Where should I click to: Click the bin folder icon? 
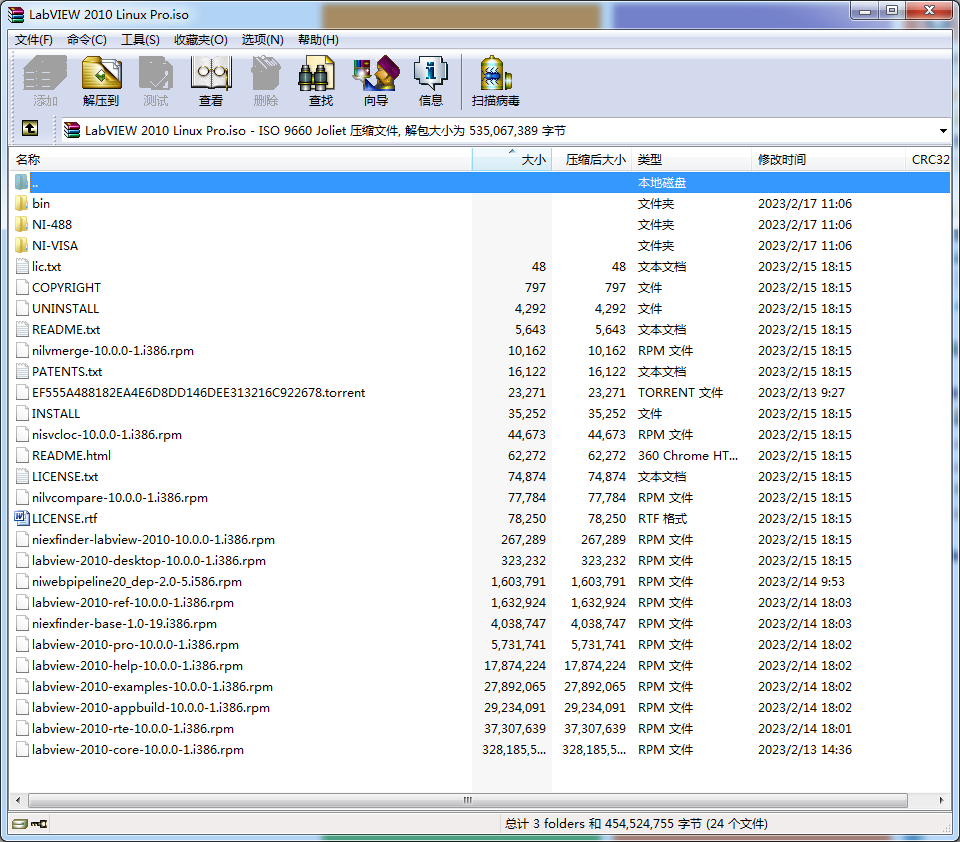tap(21, 203)
